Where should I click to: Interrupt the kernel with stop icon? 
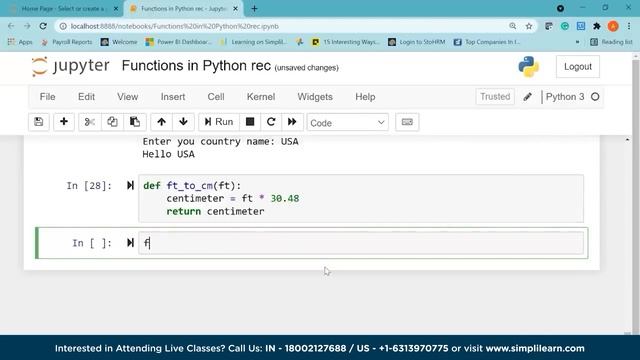click(250, 122)
